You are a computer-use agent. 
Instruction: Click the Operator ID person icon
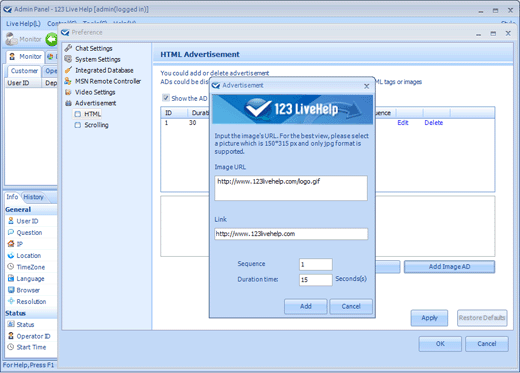[x=11, y=336]
